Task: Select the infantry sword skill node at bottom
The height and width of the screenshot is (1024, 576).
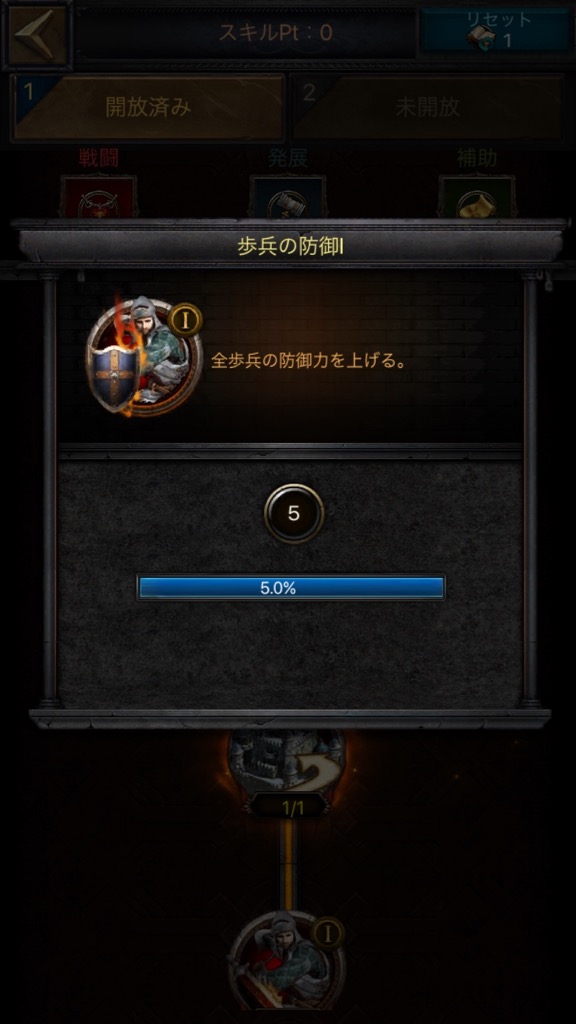Action: (287, 961)
